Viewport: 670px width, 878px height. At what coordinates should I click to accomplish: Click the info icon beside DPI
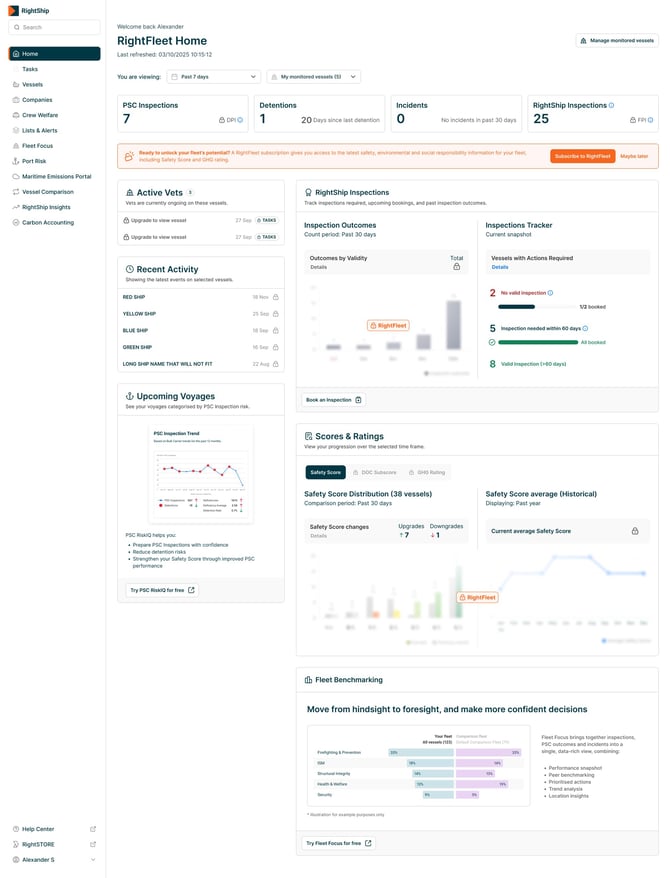point(241,120)
